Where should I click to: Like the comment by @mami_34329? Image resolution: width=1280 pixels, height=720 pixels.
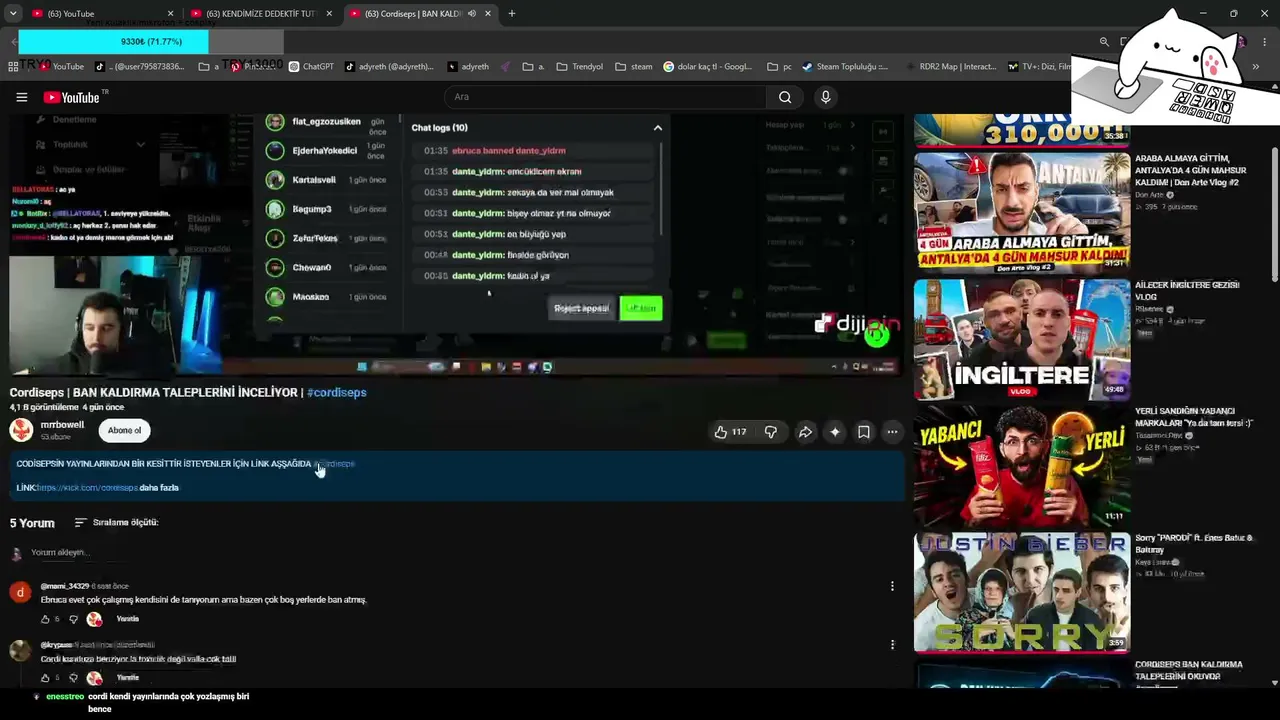pyautogui.click(x=45, y=619)
